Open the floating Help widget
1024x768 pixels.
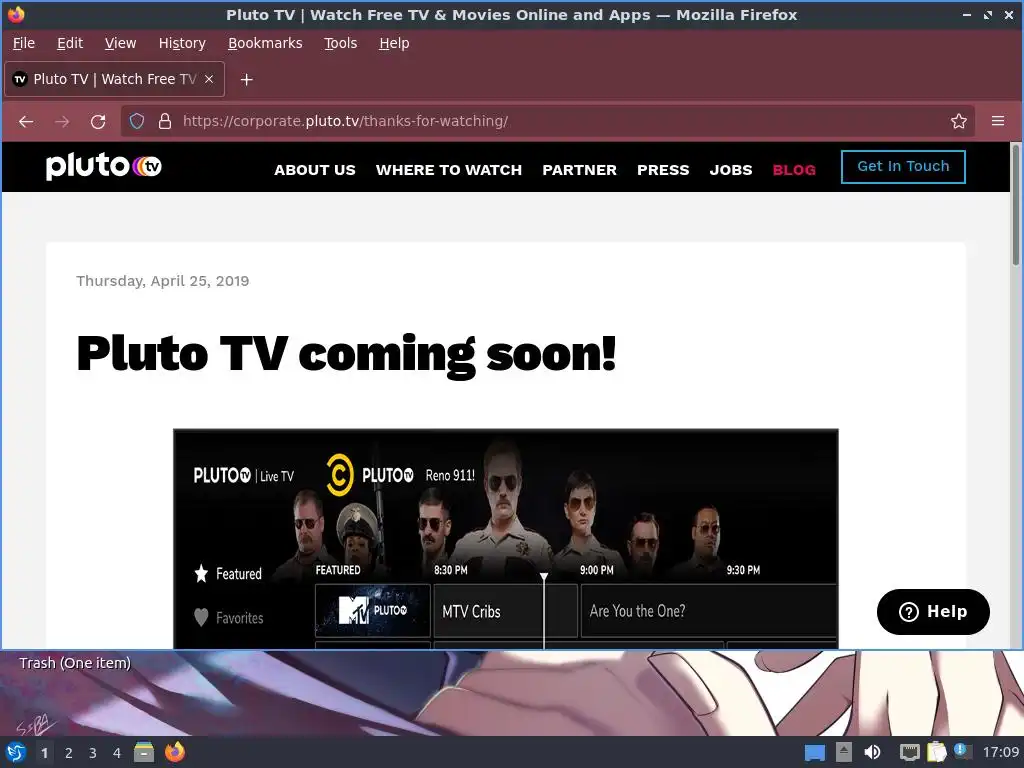tap(933, 612)
